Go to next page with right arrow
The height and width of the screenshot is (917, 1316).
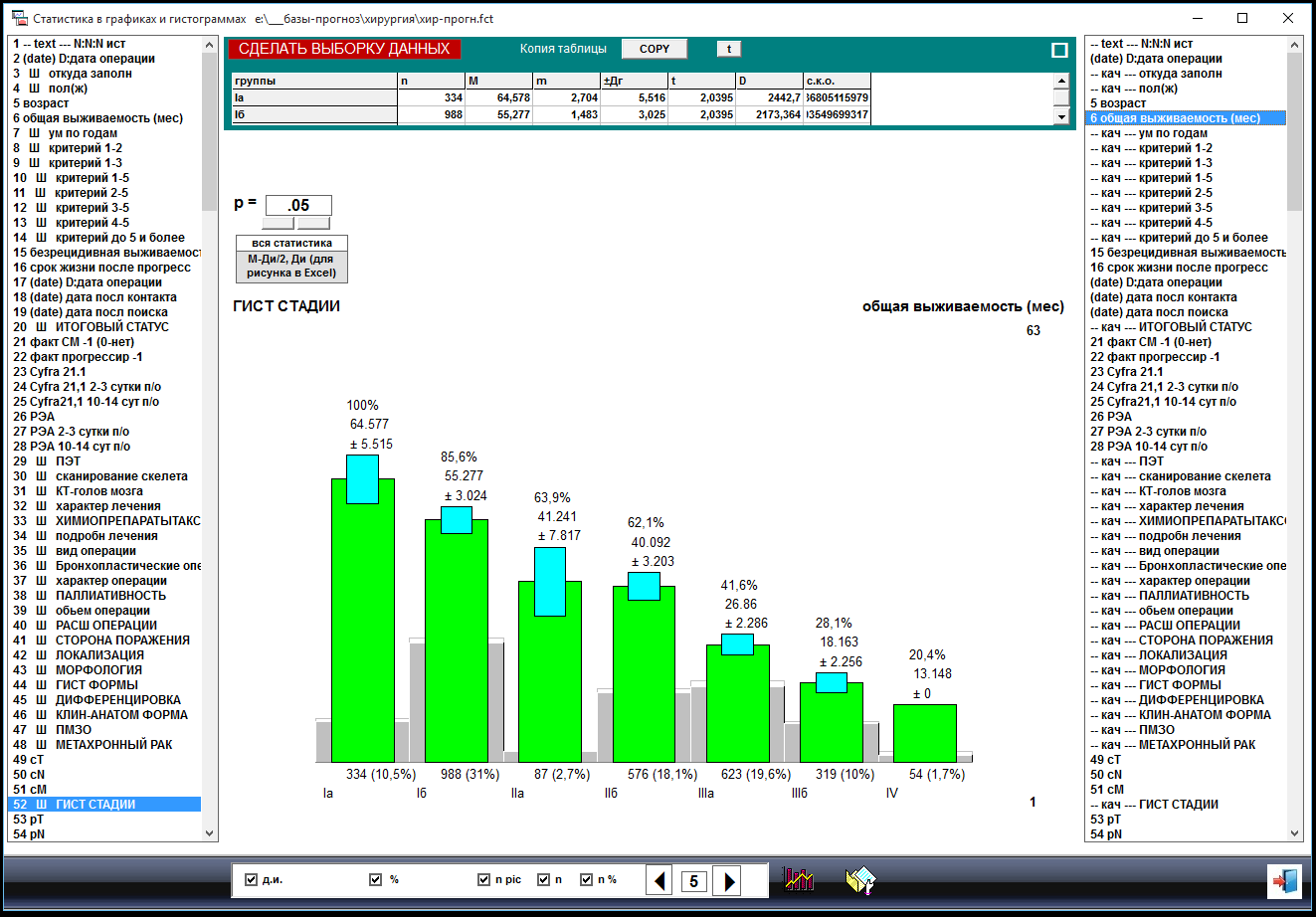728,880
